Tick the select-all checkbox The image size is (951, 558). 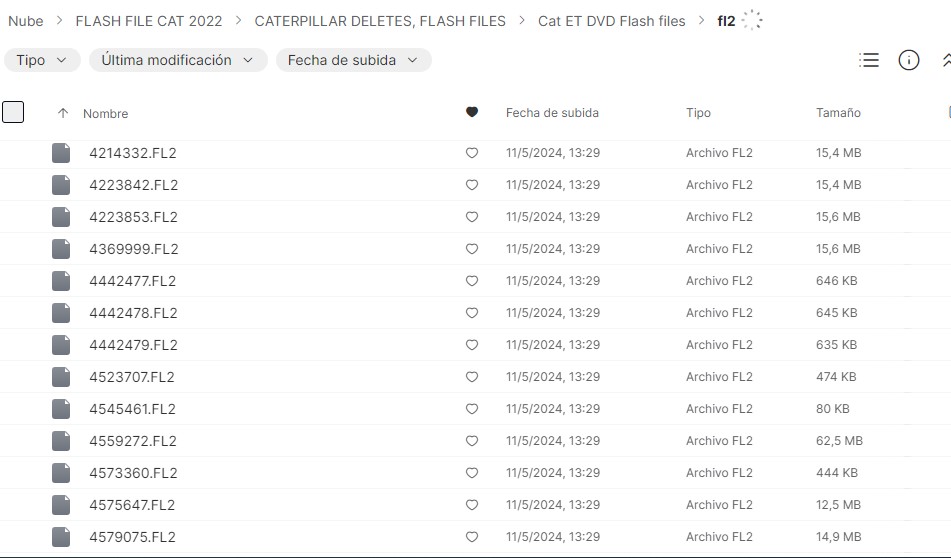coord(13,112)
